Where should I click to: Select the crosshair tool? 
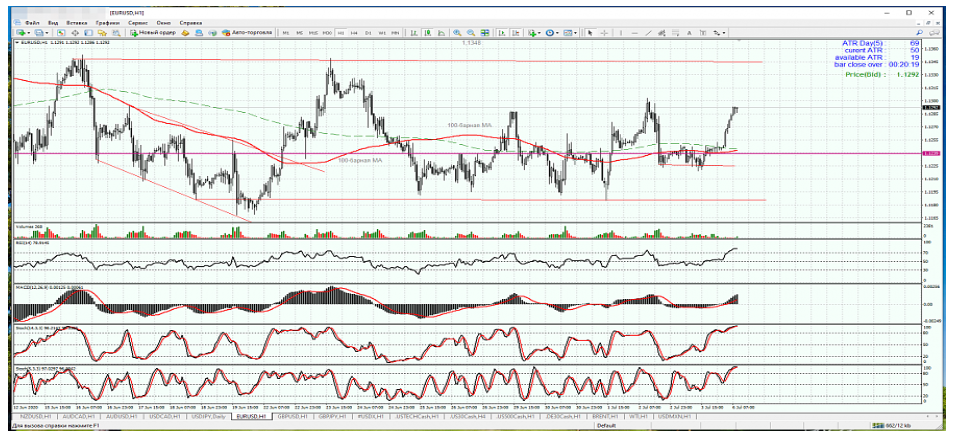click(x=604, y=33)
